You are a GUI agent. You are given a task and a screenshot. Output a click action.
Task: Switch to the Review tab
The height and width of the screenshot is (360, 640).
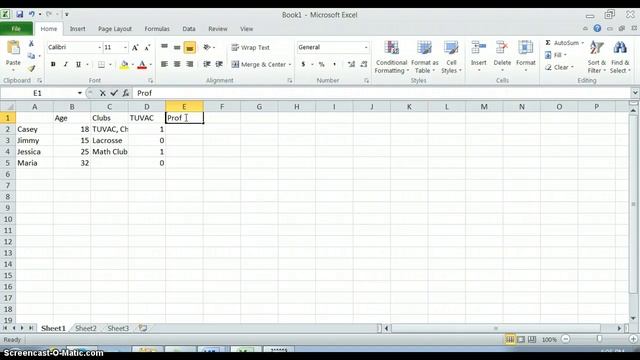(218, 29)
